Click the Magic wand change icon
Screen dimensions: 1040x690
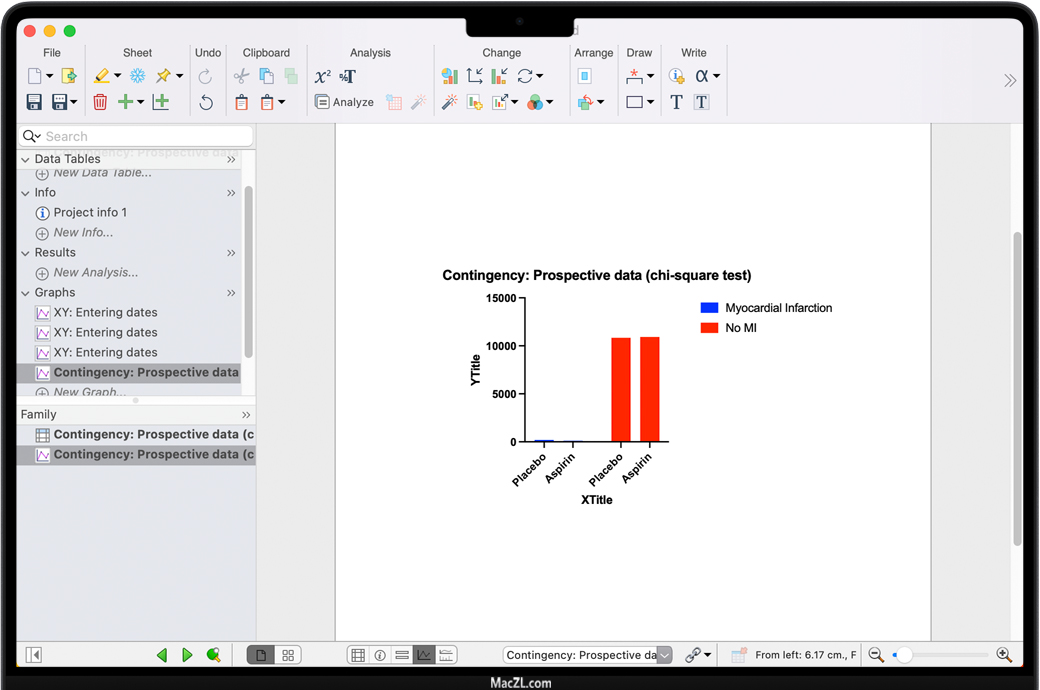tap(449, 102)
